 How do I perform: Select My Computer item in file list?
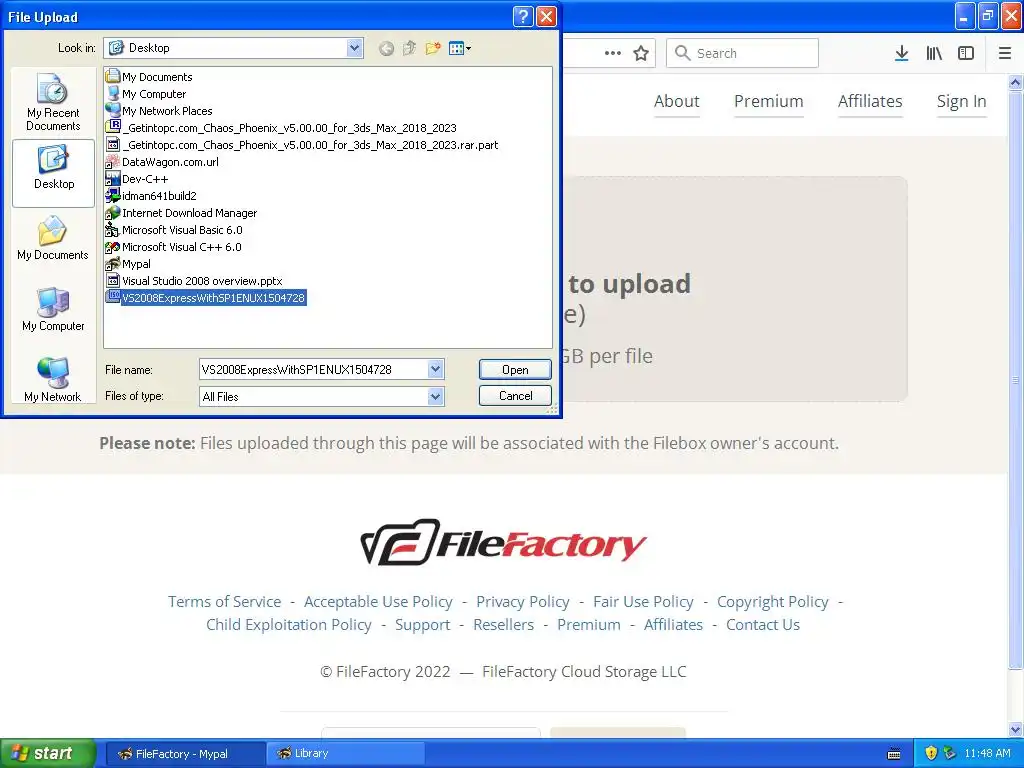pyautogui.click(x=146, y=94)
